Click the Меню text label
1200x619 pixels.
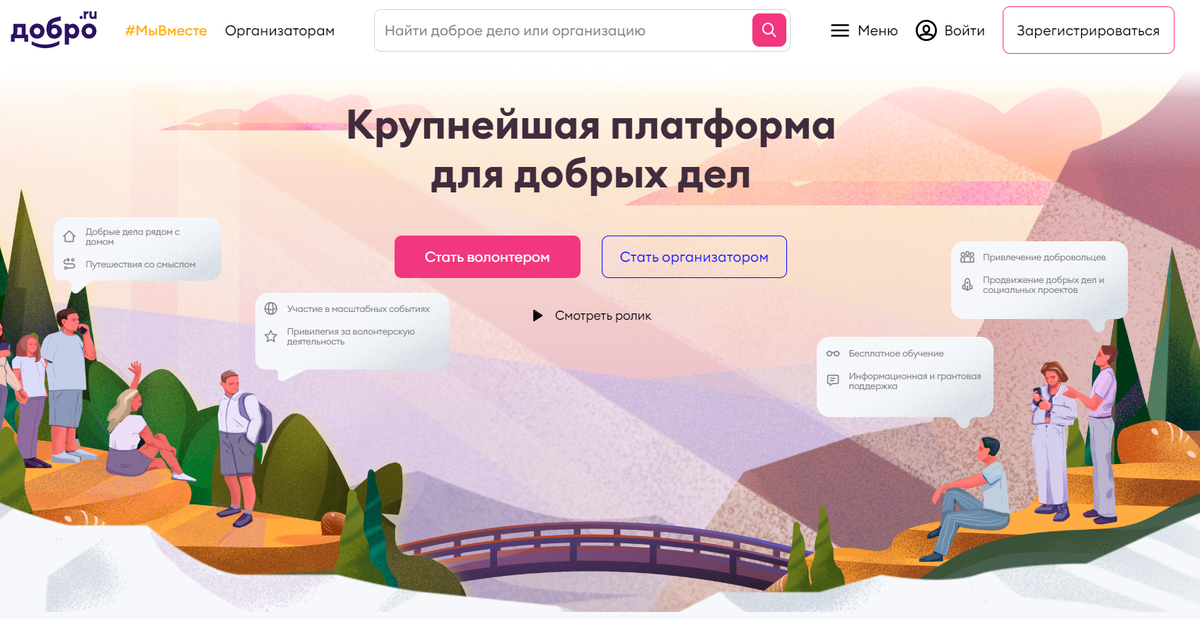coord(878,31)
